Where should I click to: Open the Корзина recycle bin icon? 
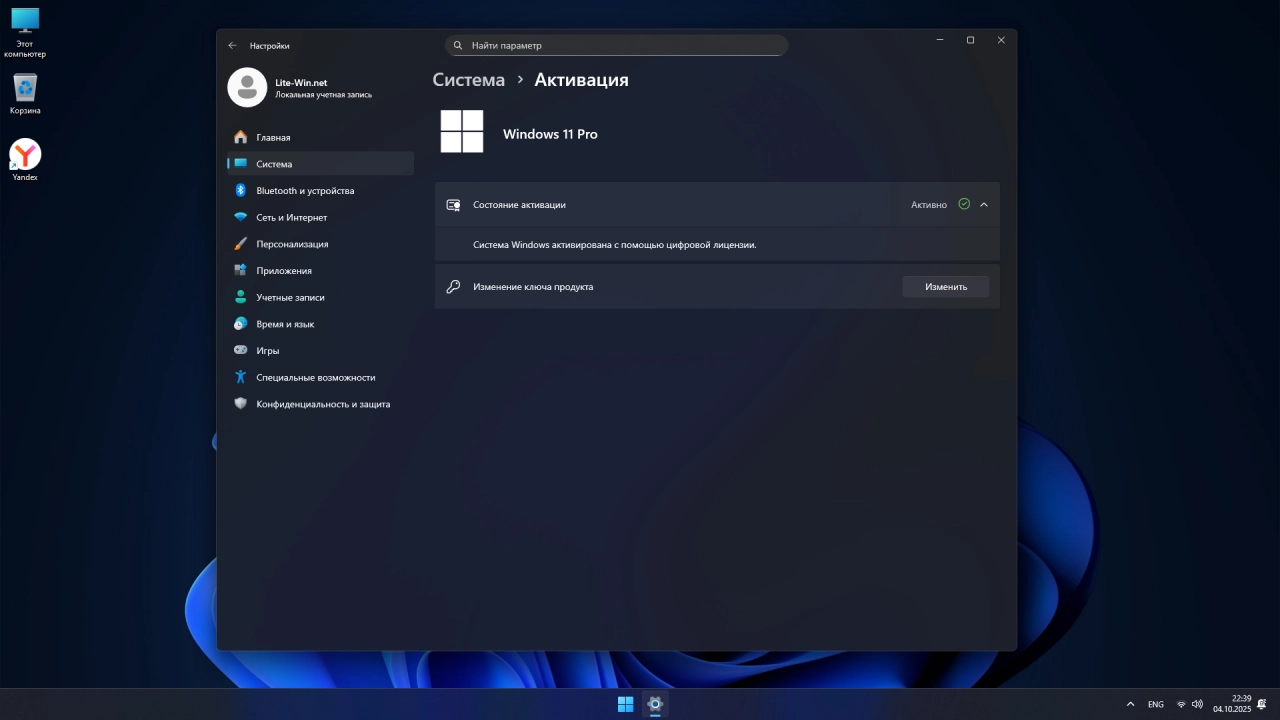tap(25, 94)
